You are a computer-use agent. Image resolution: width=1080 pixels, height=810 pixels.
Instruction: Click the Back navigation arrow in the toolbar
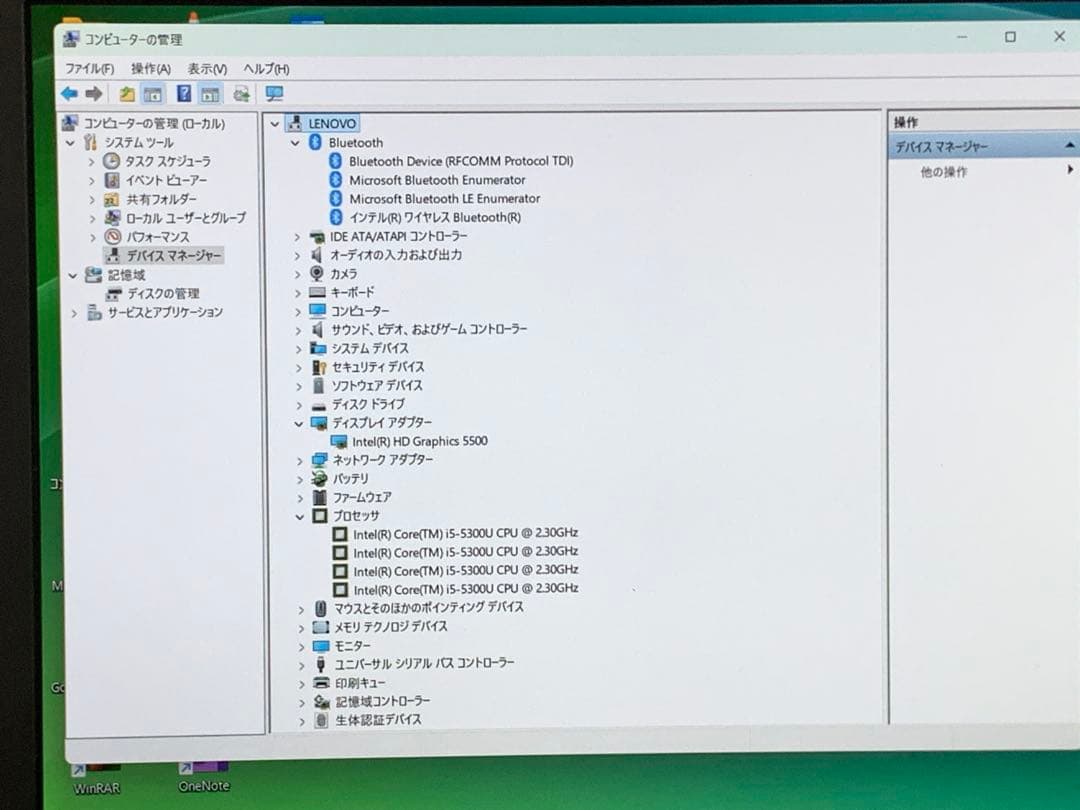[68, 93]
